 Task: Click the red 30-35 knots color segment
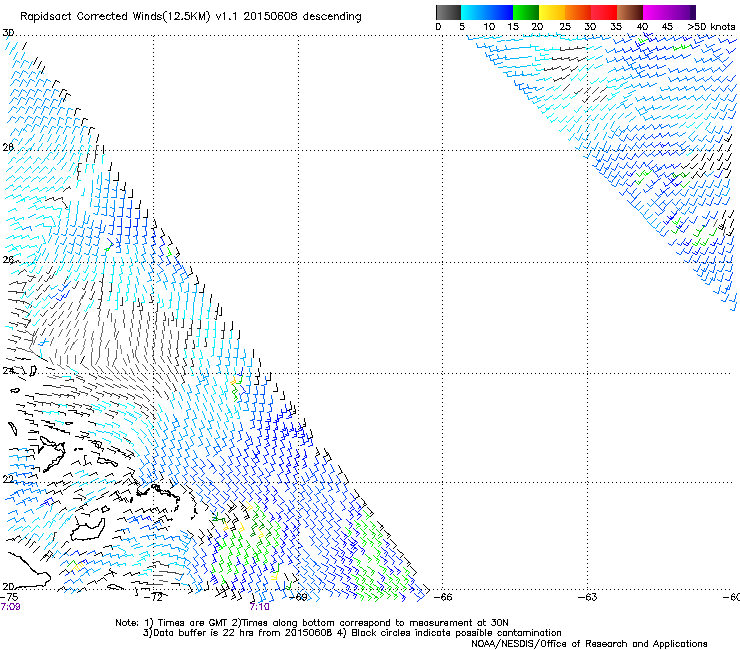(x=604, y=12)
